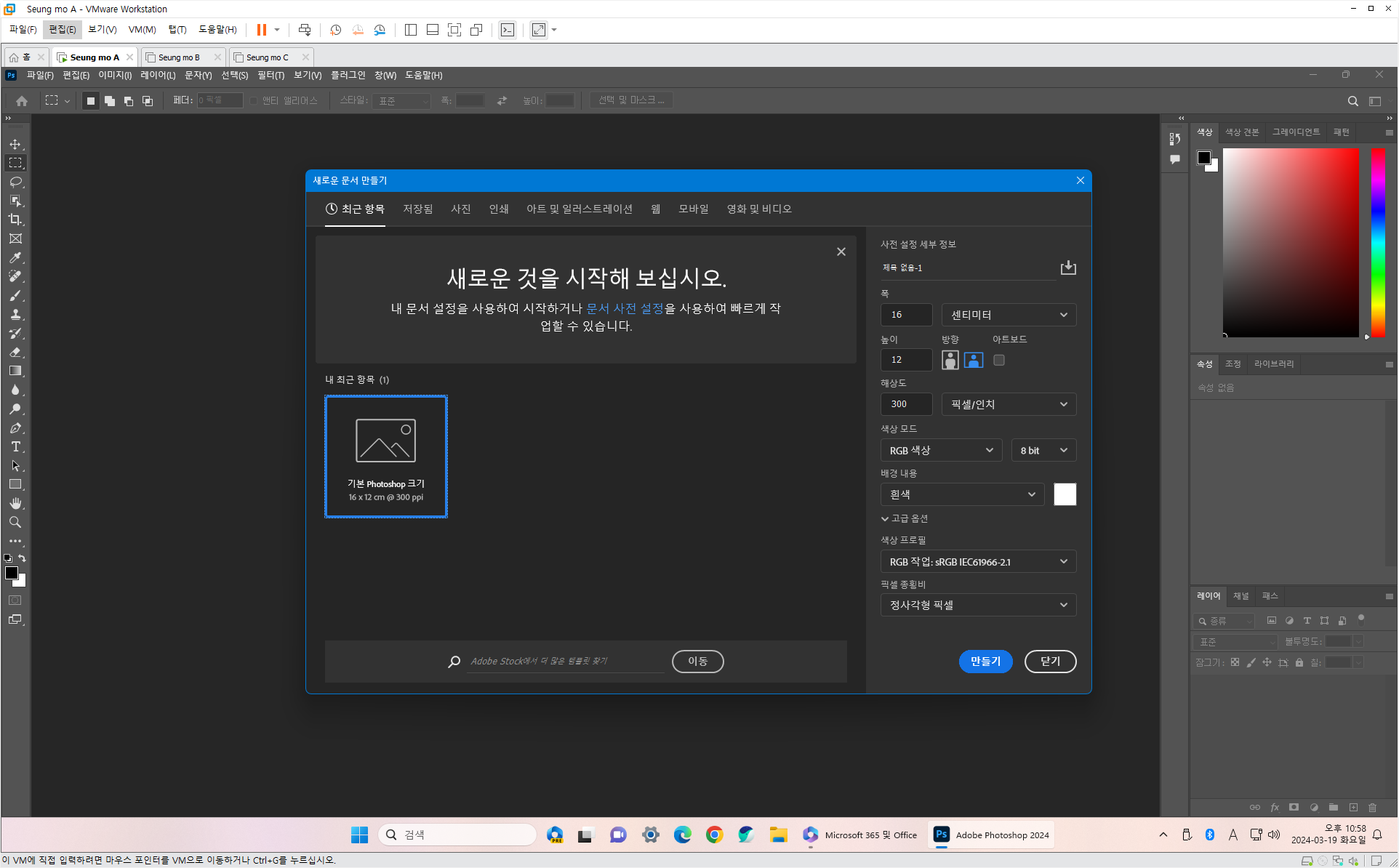Click the white background color swatch

tap(1065, 494)
